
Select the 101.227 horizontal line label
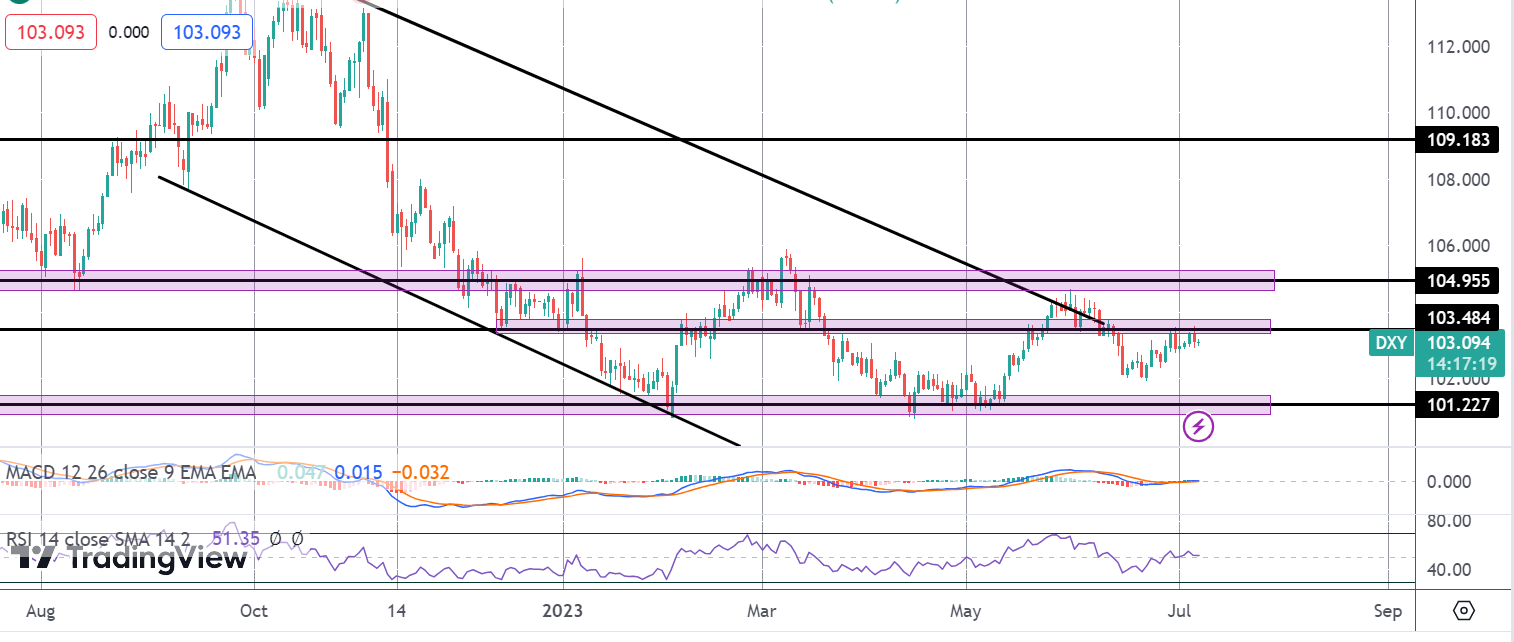1458,405
